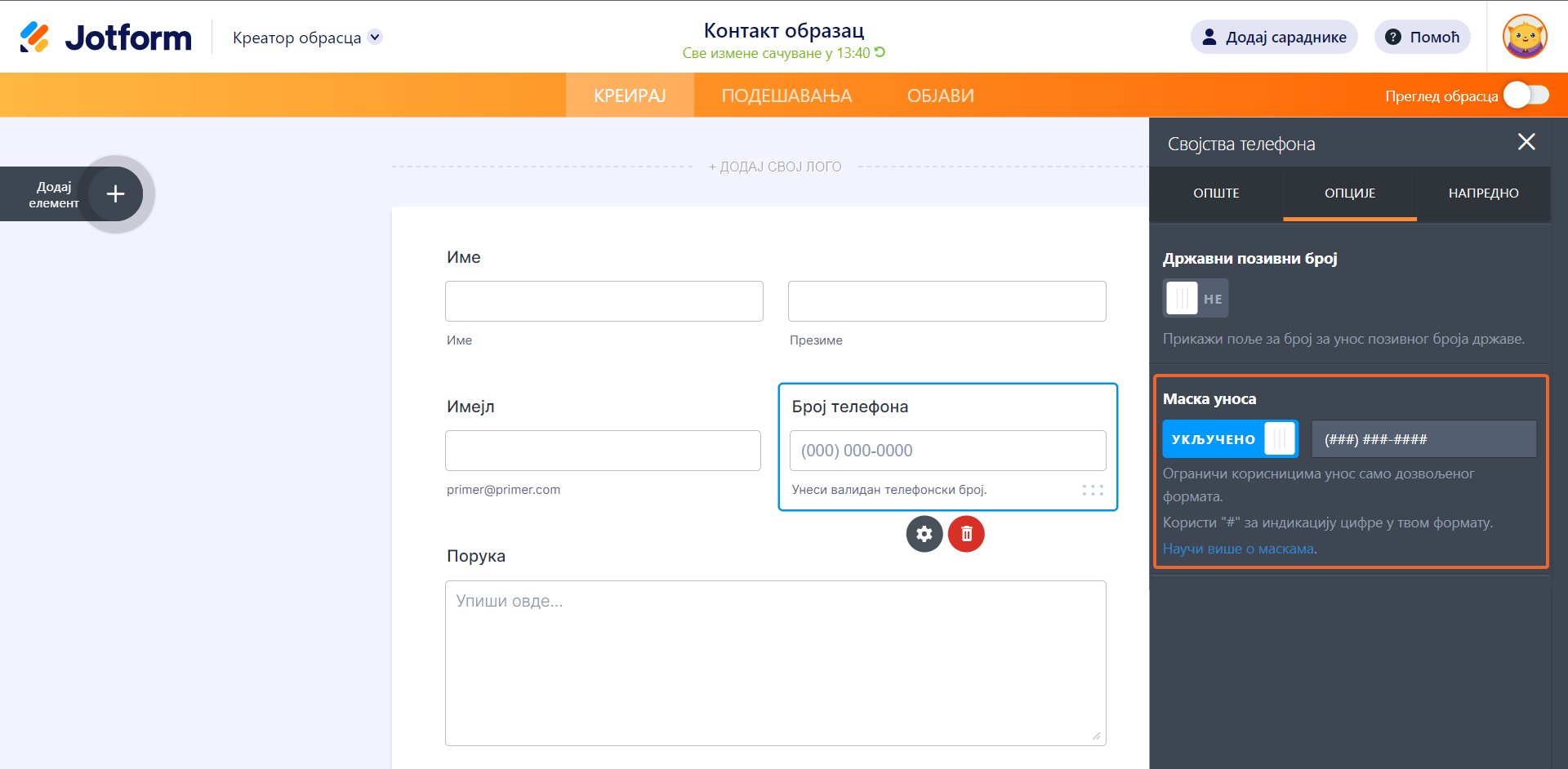The image size is (1568, 769).
Task: Click the Jotform logo icon
Action: [x=34, y=38]
